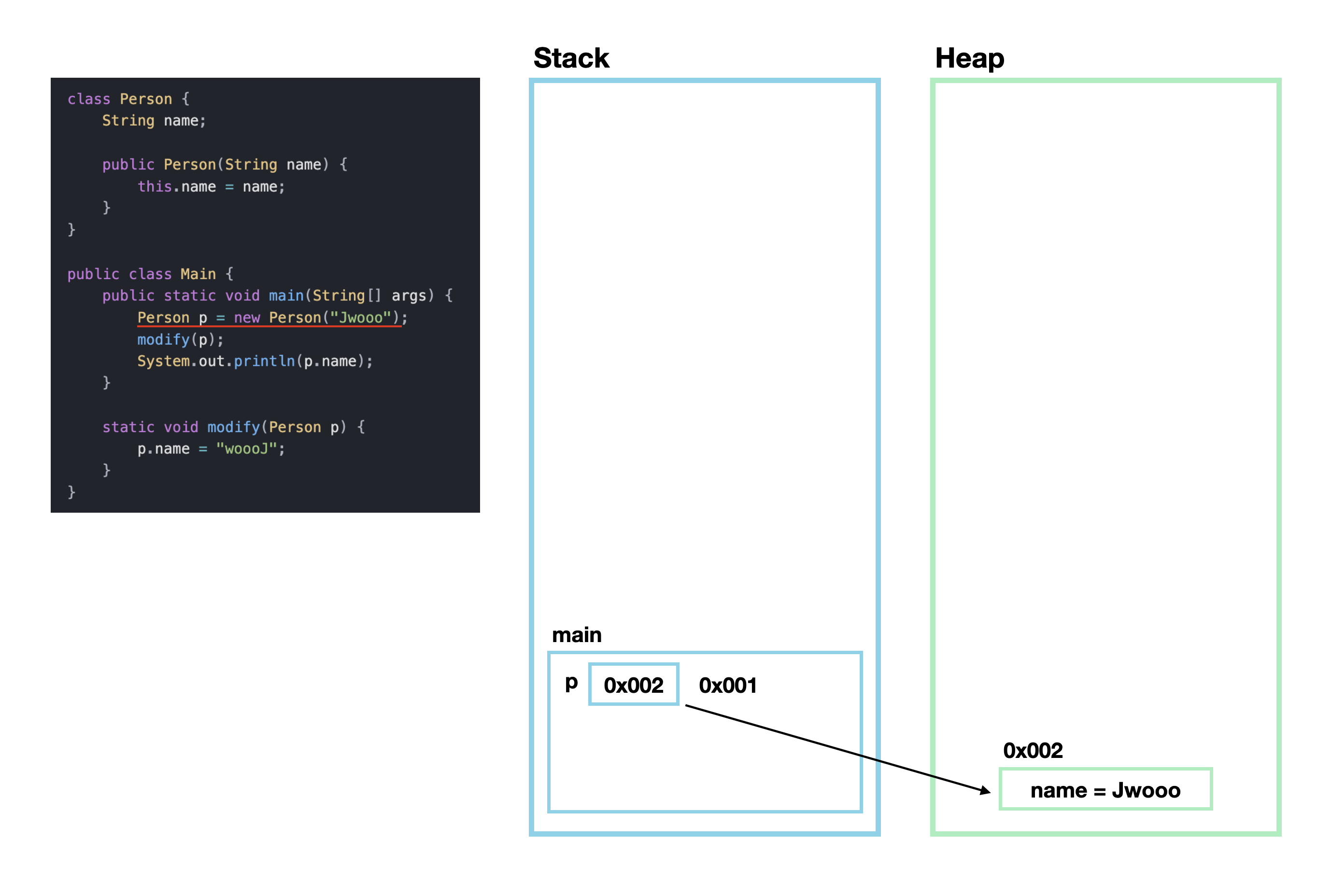The width and height of the screenshot is (1332, 896).
Task: Click the public class Main line
Action: click(150, 274)
